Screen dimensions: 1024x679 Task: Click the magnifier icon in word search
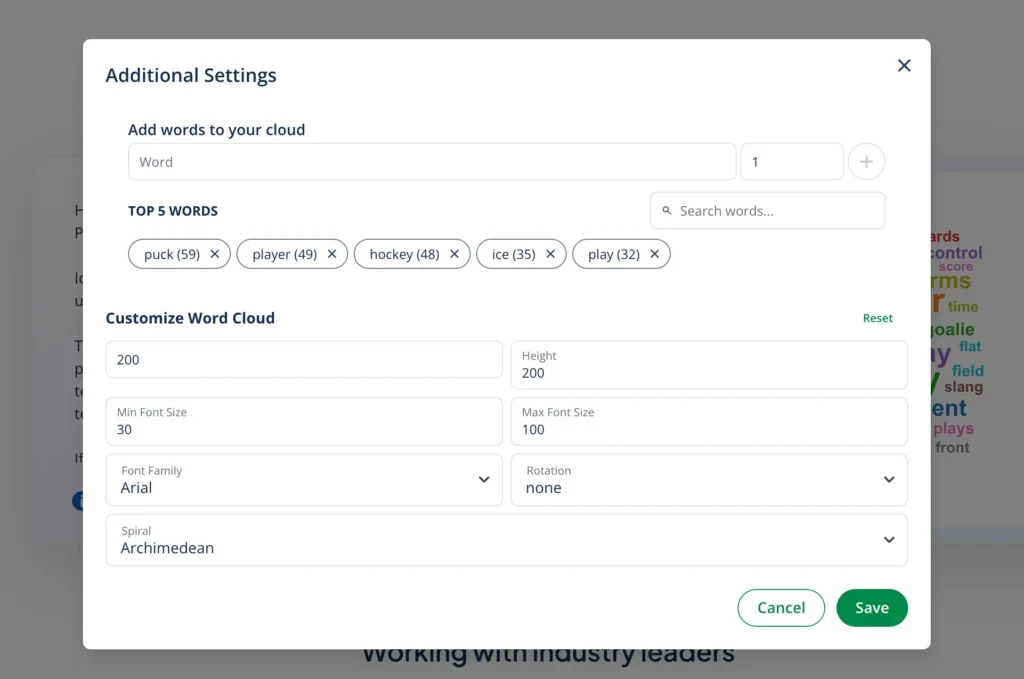[x=667, y=211]
